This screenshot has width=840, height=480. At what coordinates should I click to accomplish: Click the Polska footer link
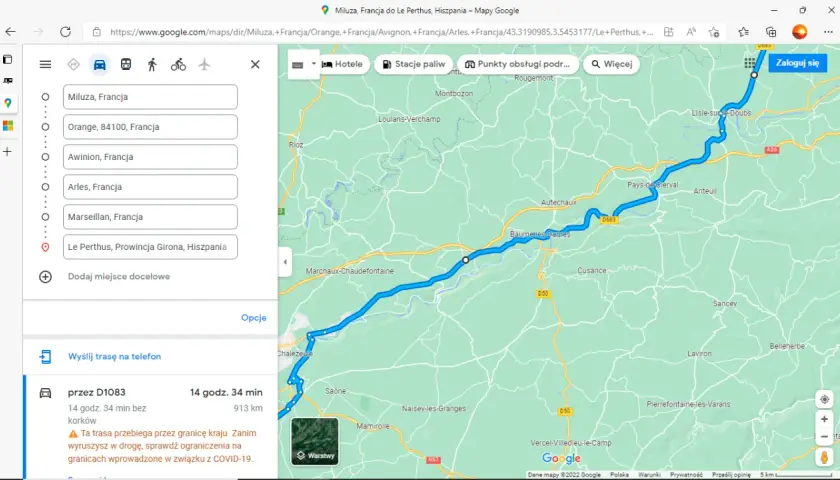(619, 475)
